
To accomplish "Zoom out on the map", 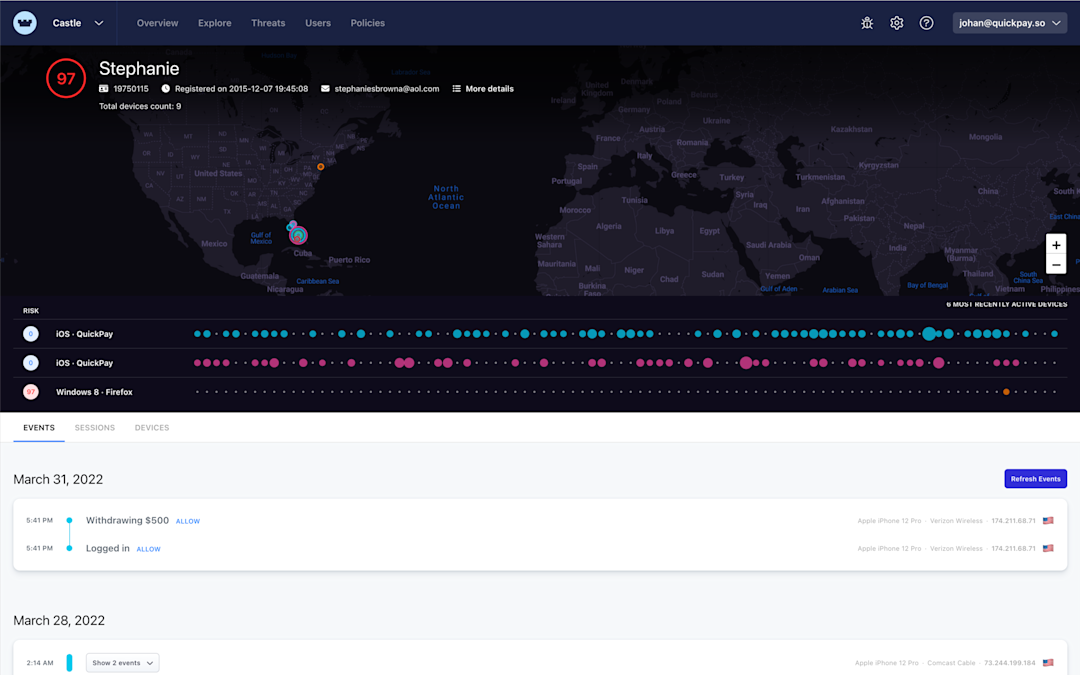I will coord(1056,264).
